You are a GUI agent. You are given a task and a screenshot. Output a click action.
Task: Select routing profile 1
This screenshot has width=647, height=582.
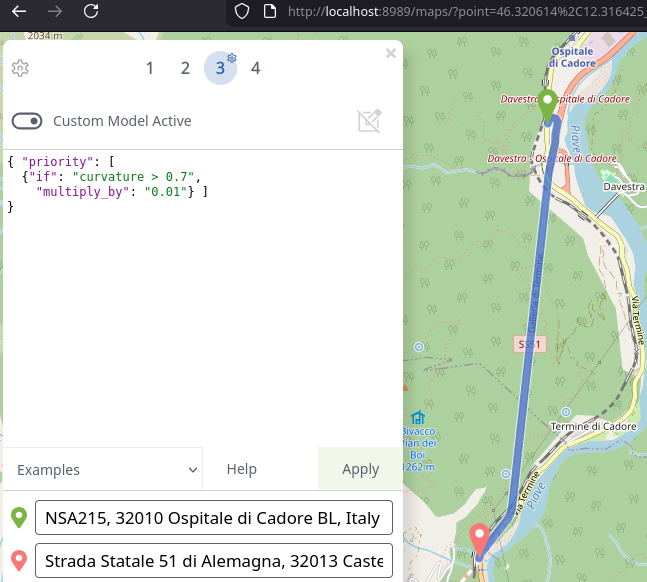(x=150, y=68)
